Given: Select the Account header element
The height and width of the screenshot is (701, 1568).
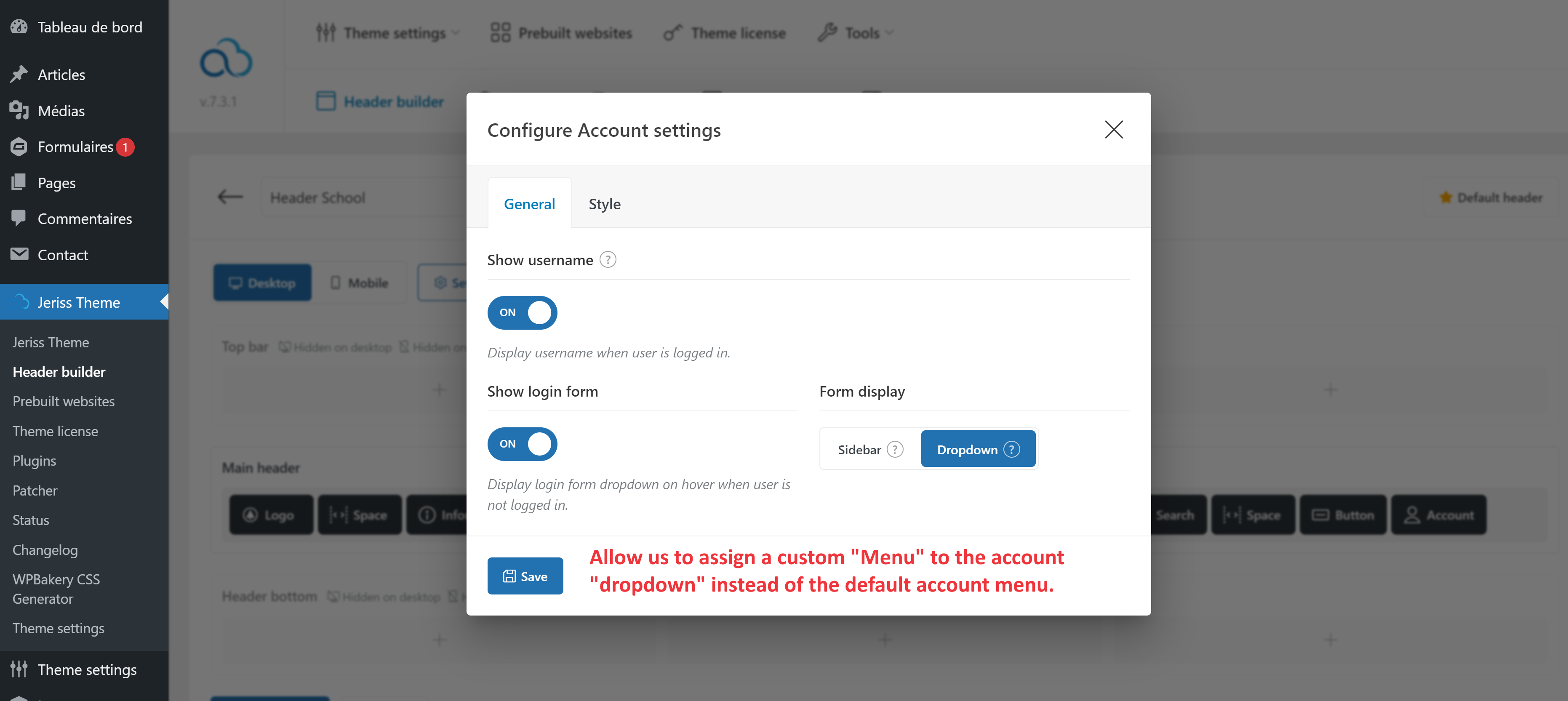Looking at the screenshot, I should [x=1438, y=515].
